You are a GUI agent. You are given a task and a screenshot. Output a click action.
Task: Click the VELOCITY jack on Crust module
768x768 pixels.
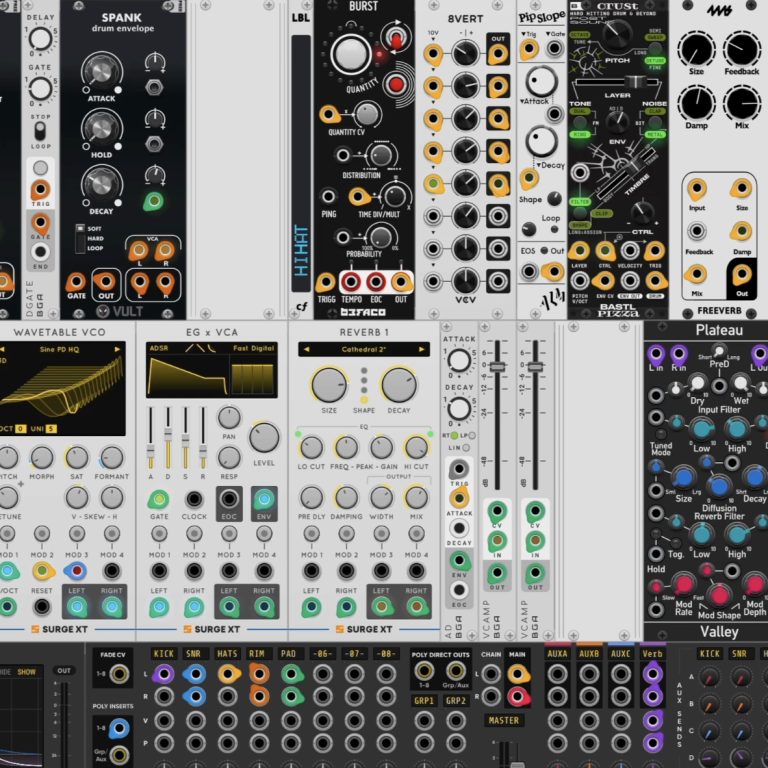pos(630,251)
